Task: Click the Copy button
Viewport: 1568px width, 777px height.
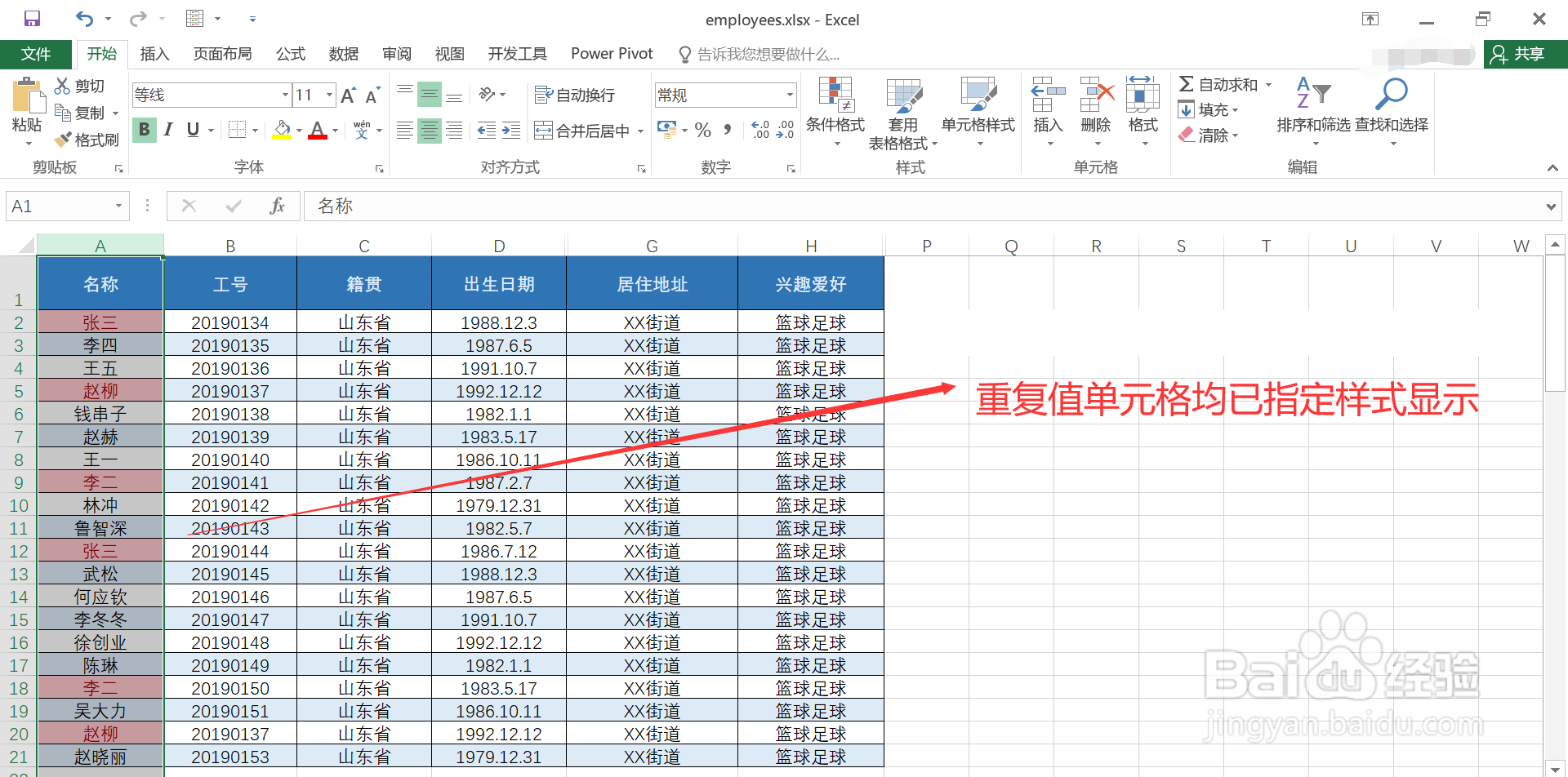Action: click(x=80, y=113)
